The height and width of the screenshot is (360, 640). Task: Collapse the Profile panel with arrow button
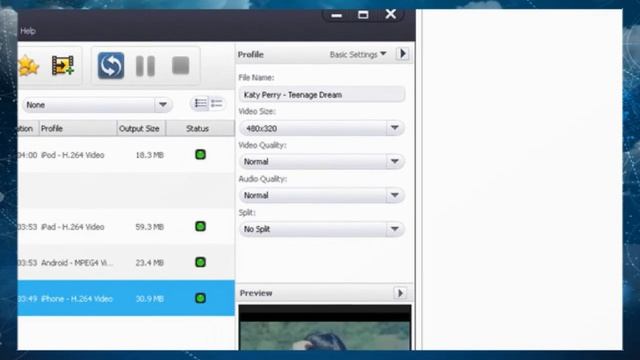[x=402, y=54]
